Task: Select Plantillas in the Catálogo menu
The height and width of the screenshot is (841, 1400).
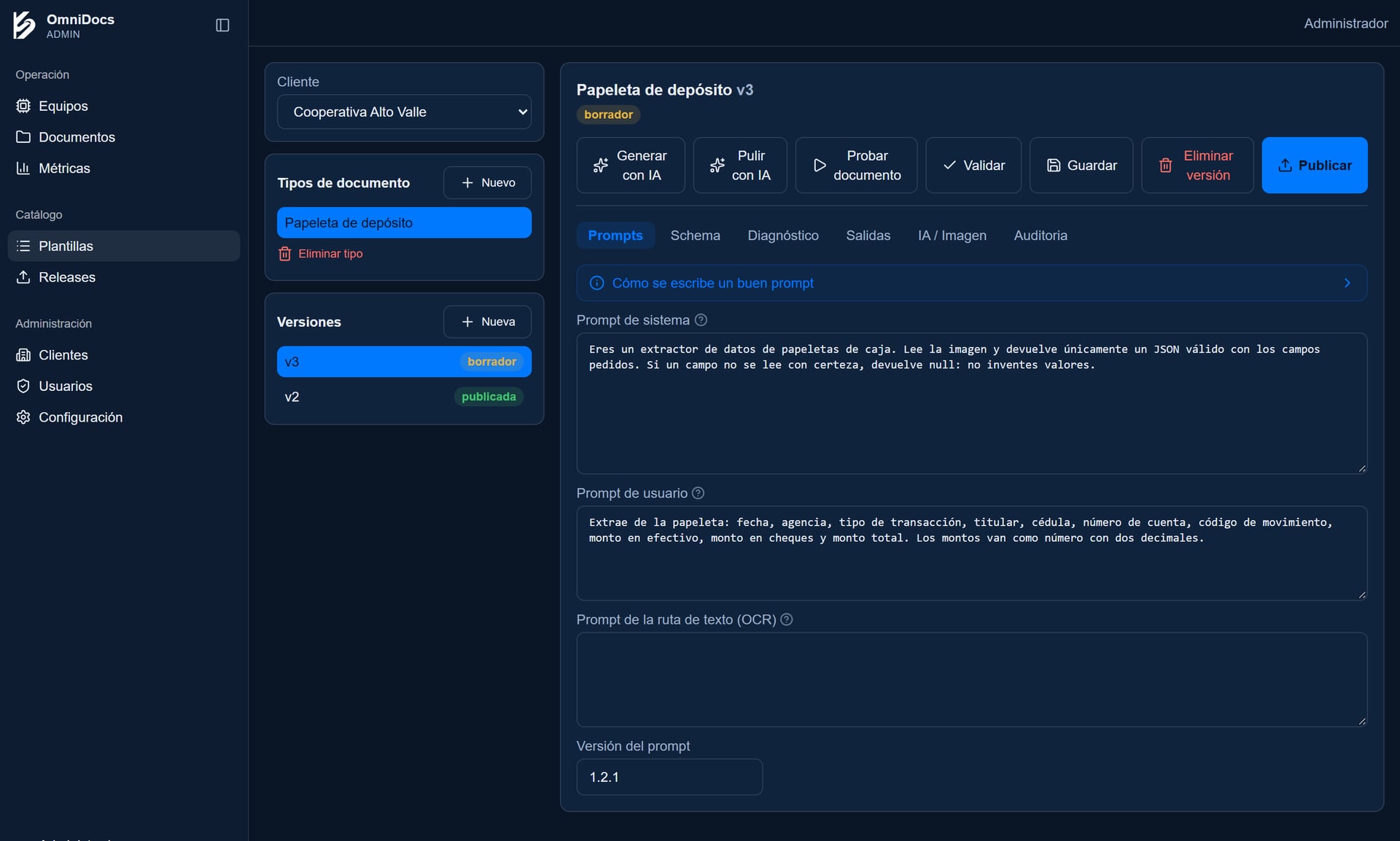Action: point(124,246)
